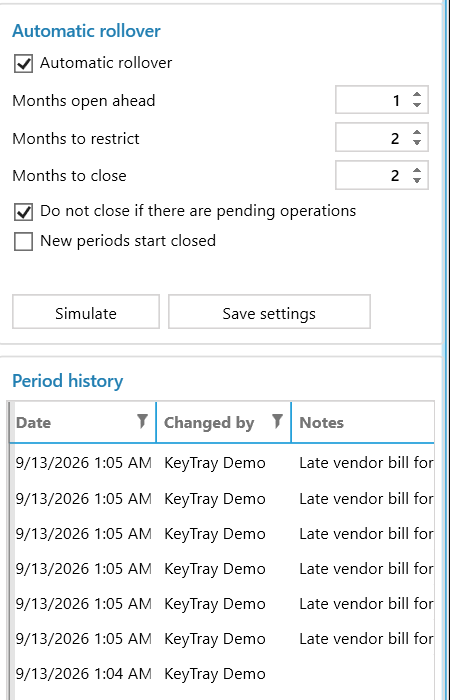Click the Period history heading

click(x=67, y=381)
